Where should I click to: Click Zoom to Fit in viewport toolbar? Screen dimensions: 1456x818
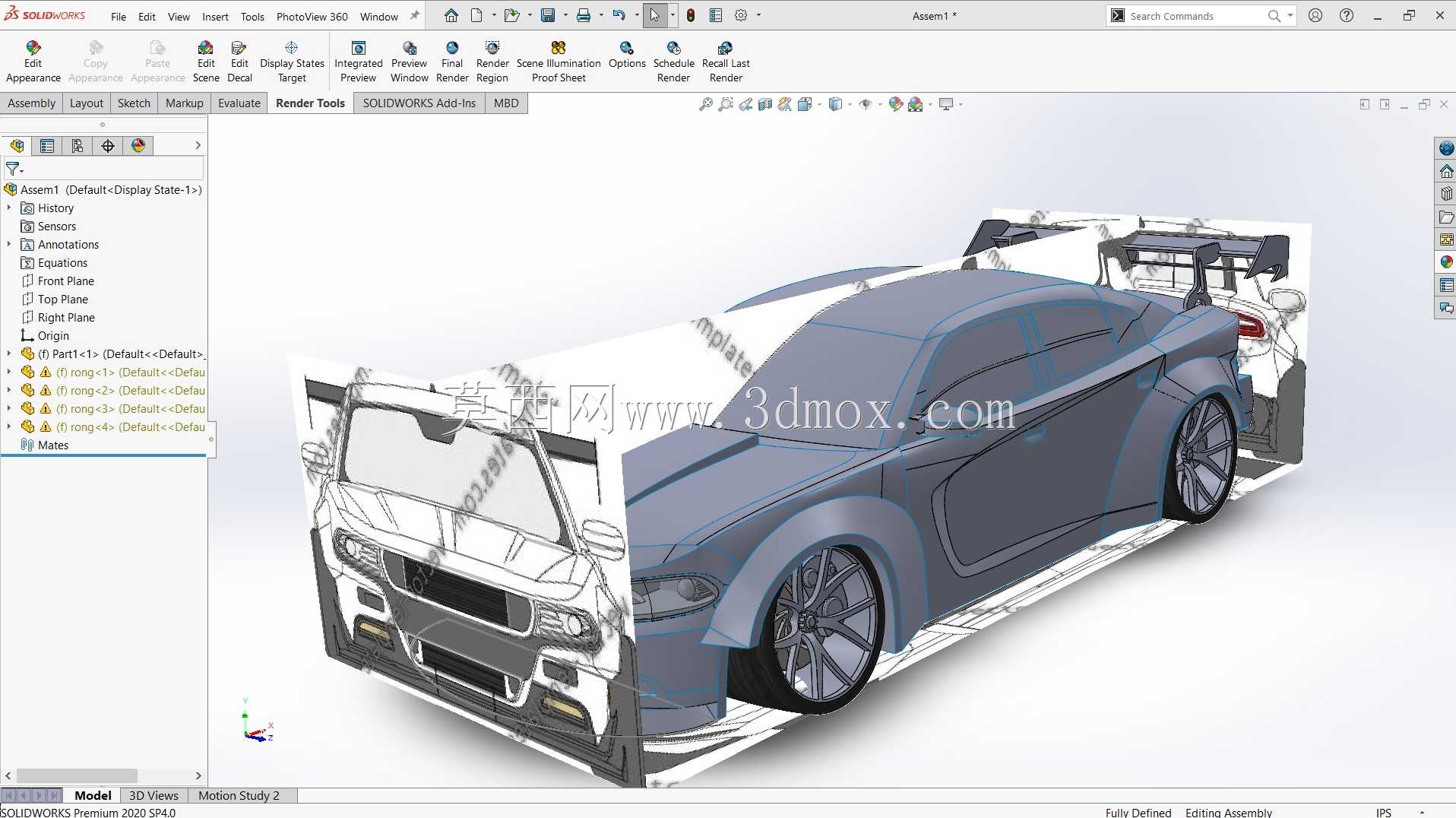pos(706,104)
